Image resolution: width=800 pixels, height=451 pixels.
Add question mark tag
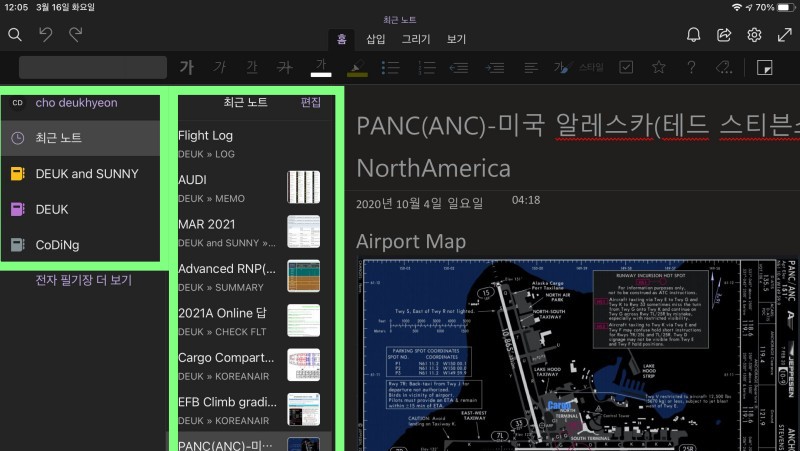click(x=691, y=67)
